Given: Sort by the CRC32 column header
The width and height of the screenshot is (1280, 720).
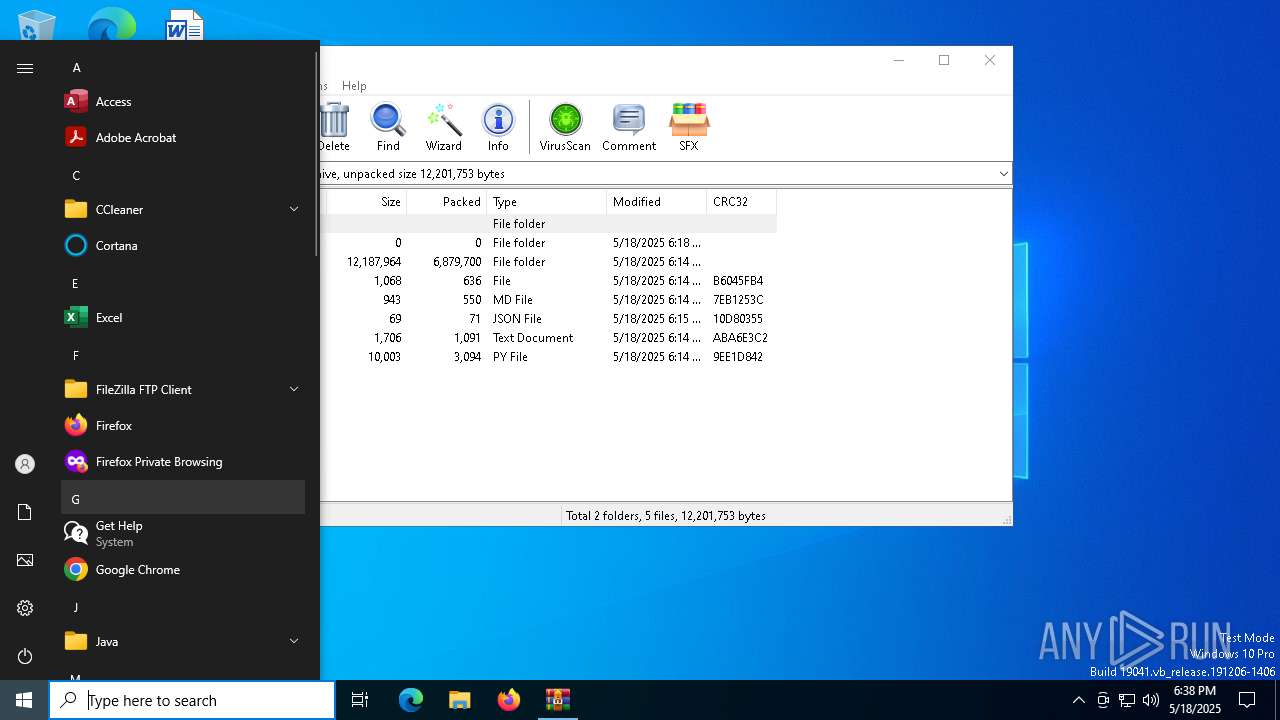Looking at the screenshot, I should (x=741, y=202).
